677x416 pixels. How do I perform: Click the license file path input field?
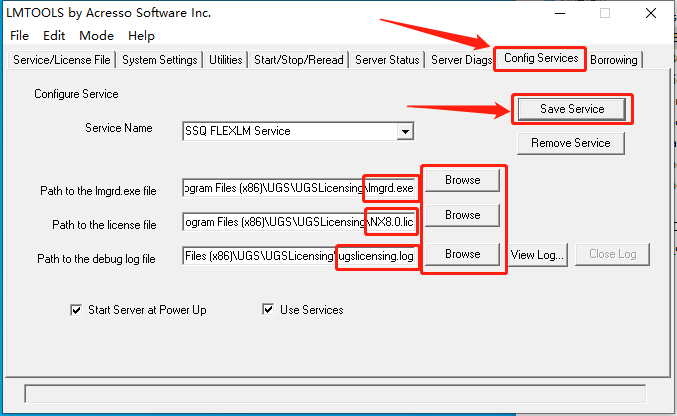tap(300, 222)
